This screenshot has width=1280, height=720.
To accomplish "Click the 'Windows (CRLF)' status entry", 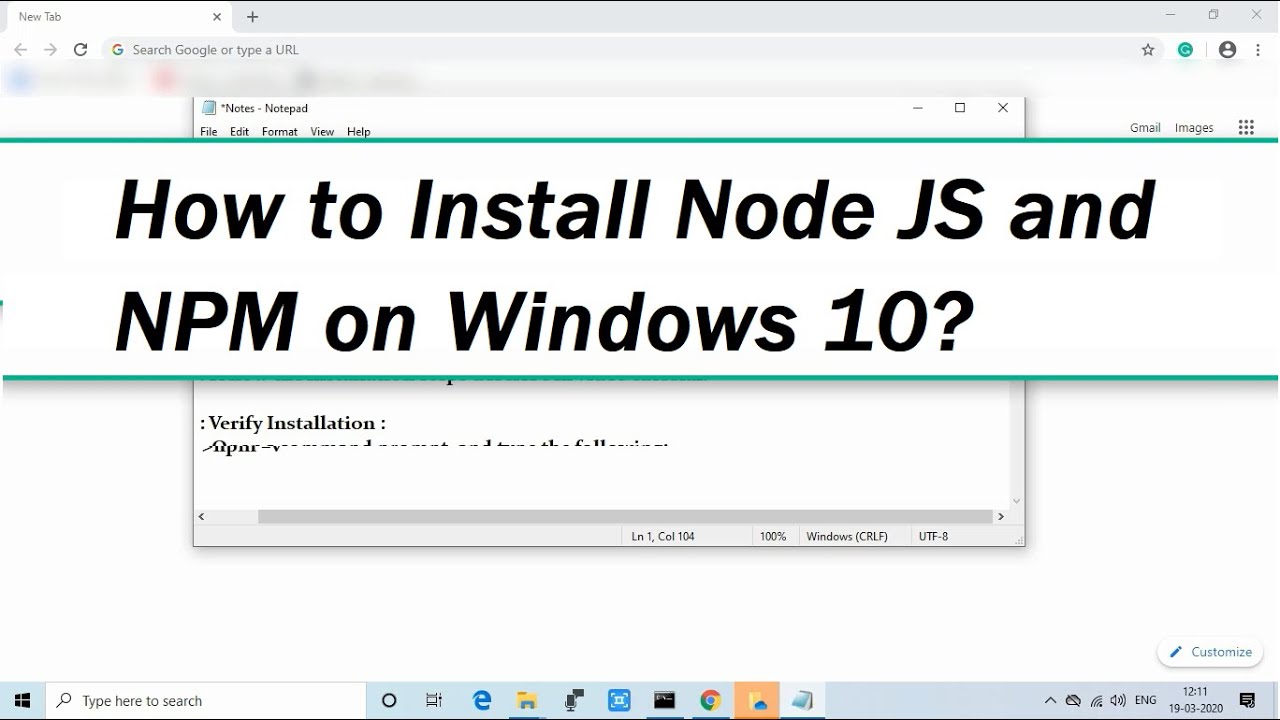I will pyautogui.click(x=847, y=537).
